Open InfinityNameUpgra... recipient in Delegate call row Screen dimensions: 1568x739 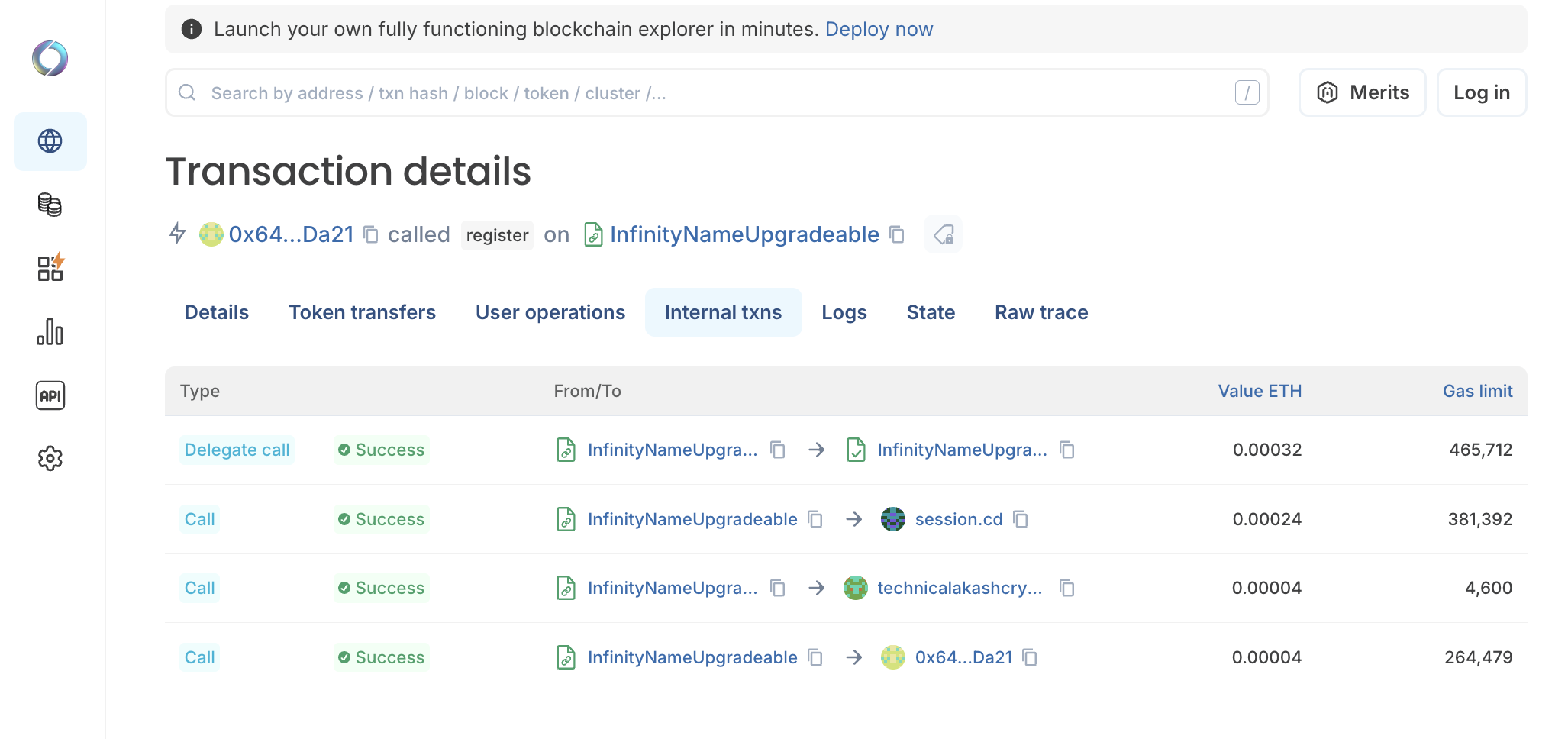click(x=962, y=450)
